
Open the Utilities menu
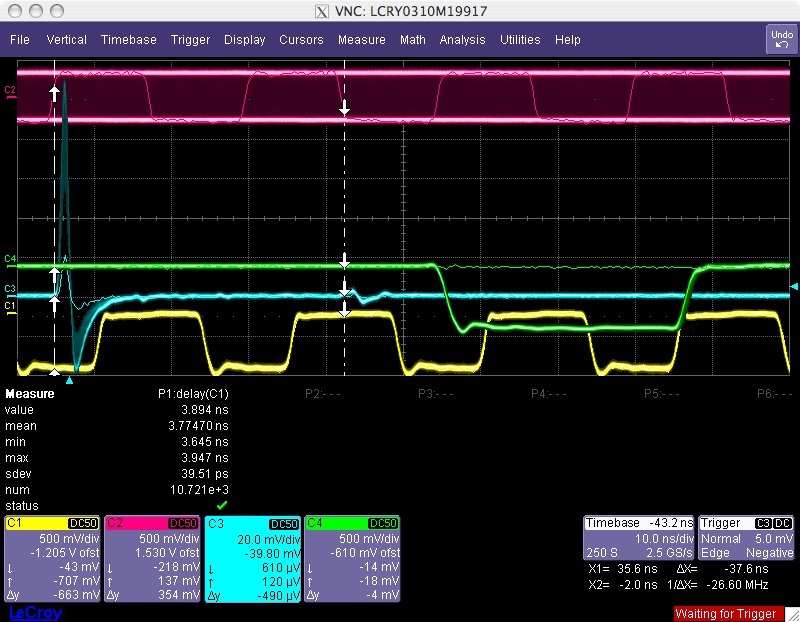(x=520, y=40)
